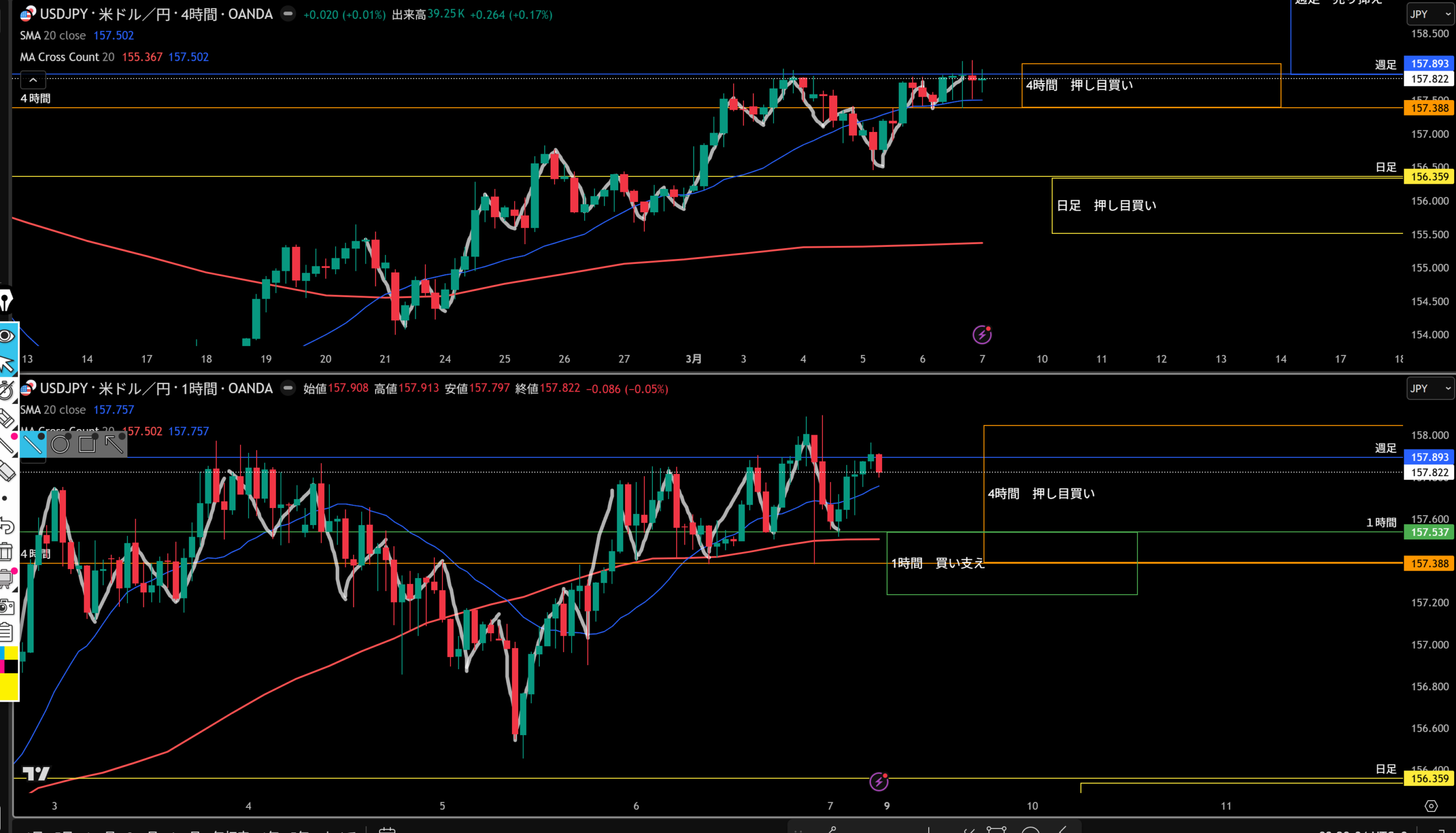1456x833 pixels.
Task: Toggle the 1-hour chart symbol status pill
Action: click(x=288, y=389)
